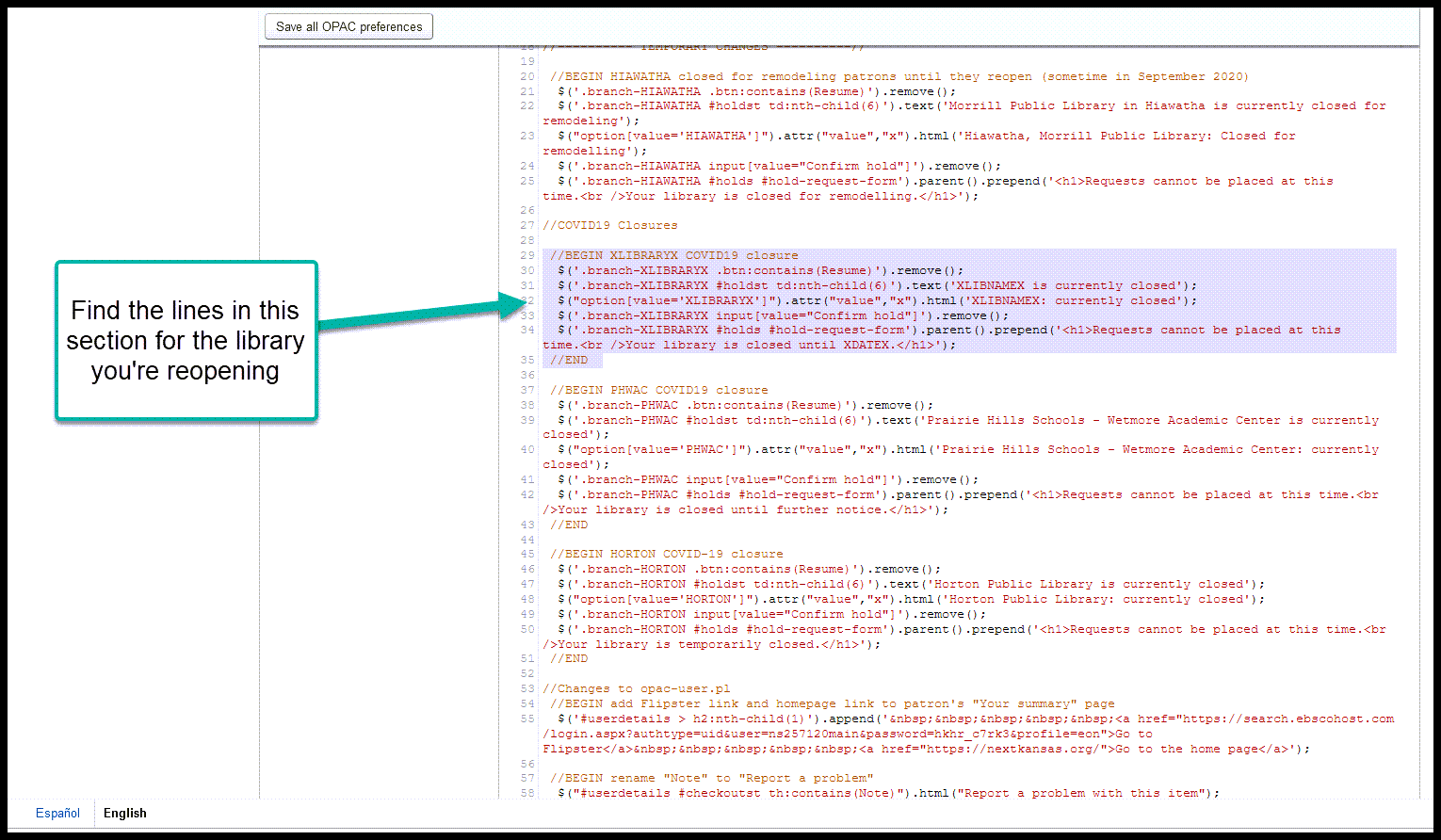Click the Save all OPAC preferences button
Image resolution: width=1441 pixels, height=840 pixels.
pos(348,26)
